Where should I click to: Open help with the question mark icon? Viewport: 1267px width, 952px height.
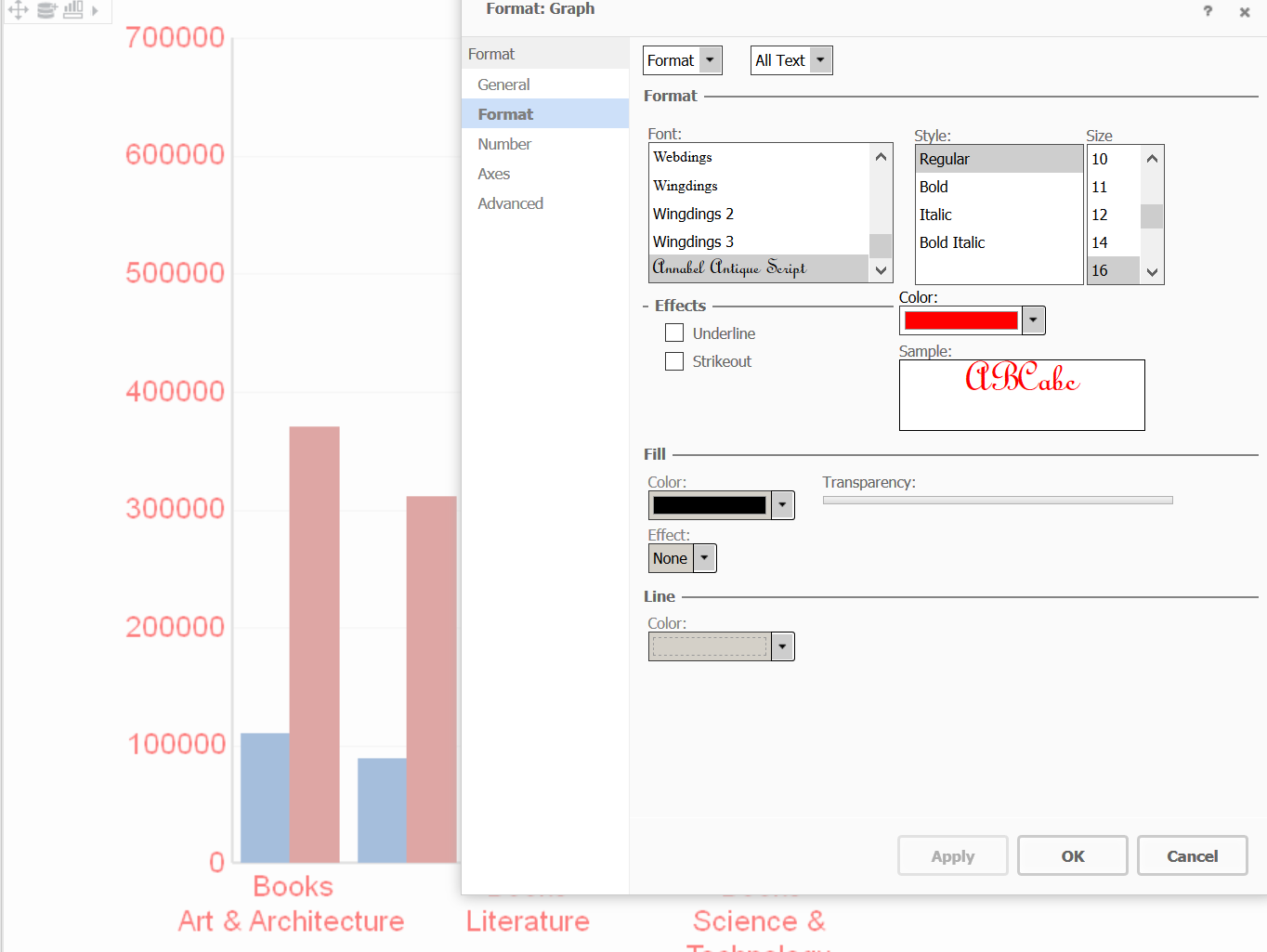point(1208,11)
